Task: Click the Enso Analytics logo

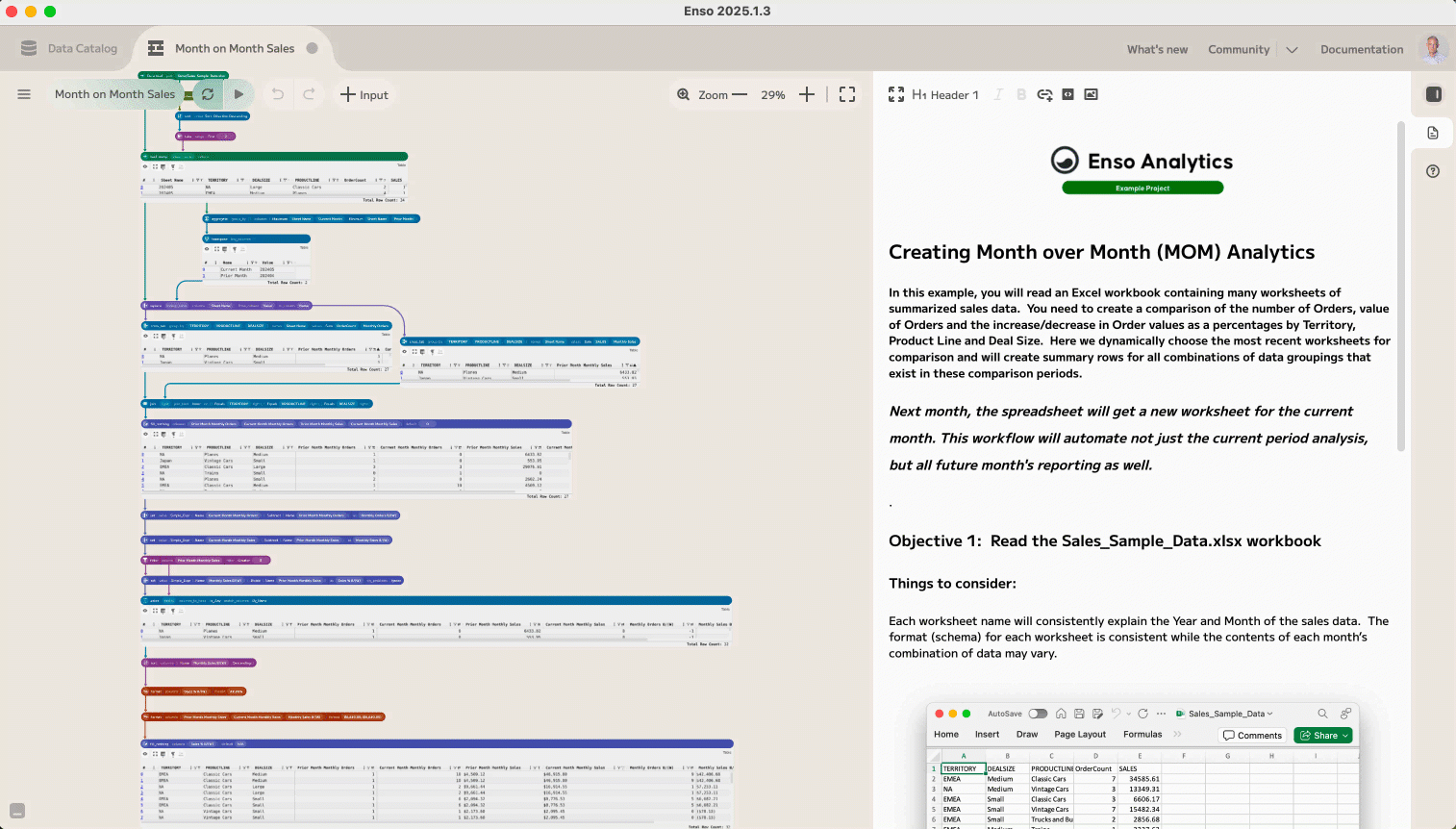Action: pos(1142,161)
